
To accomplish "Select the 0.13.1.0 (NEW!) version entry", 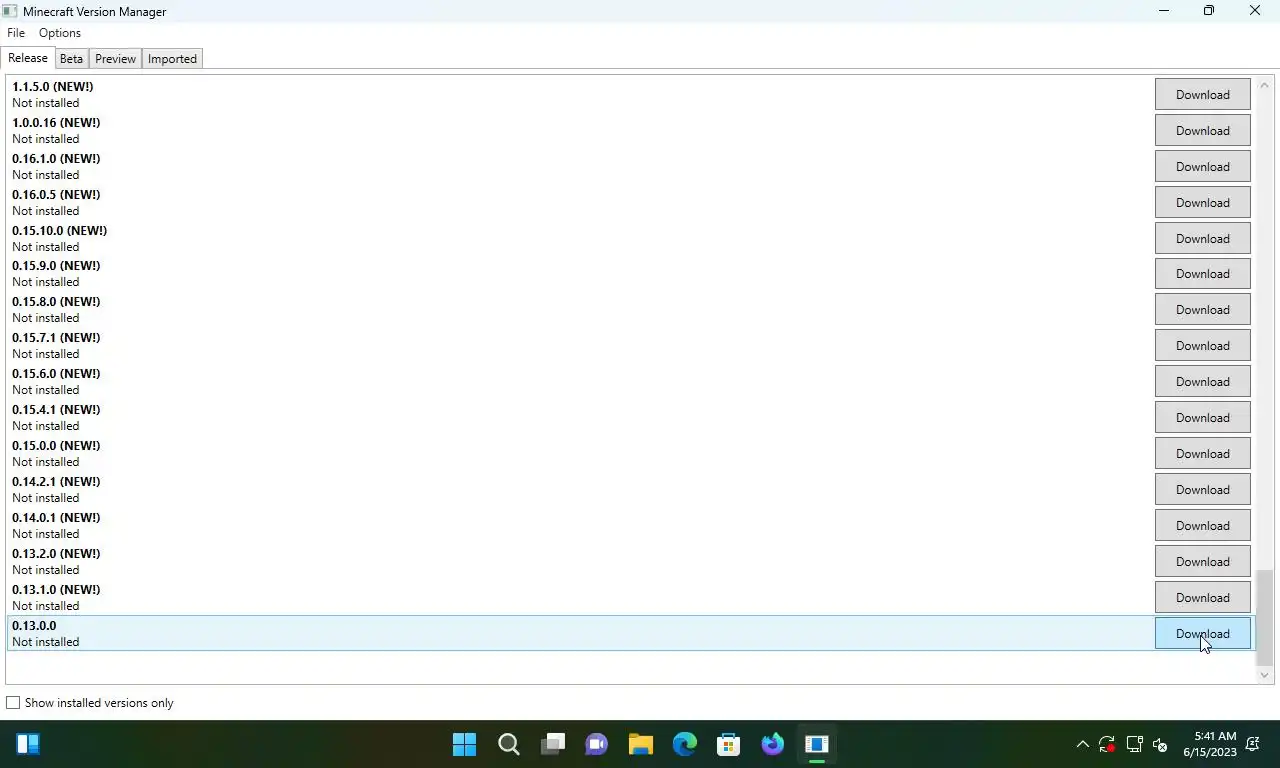I will (630, 597).
